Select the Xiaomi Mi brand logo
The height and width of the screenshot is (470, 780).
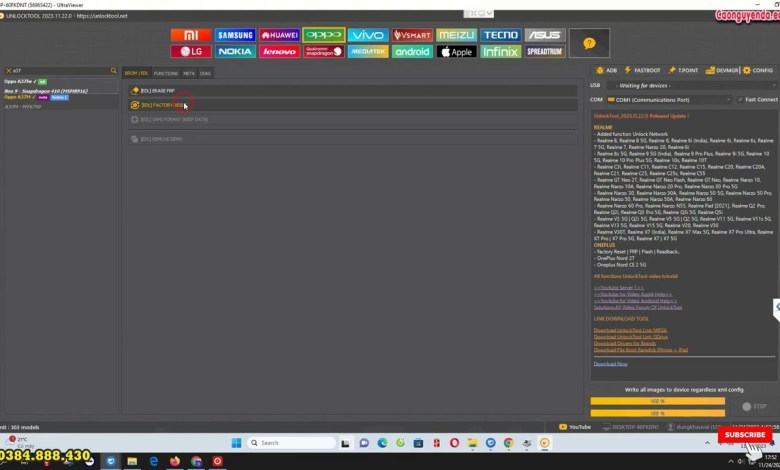point(191,35)
